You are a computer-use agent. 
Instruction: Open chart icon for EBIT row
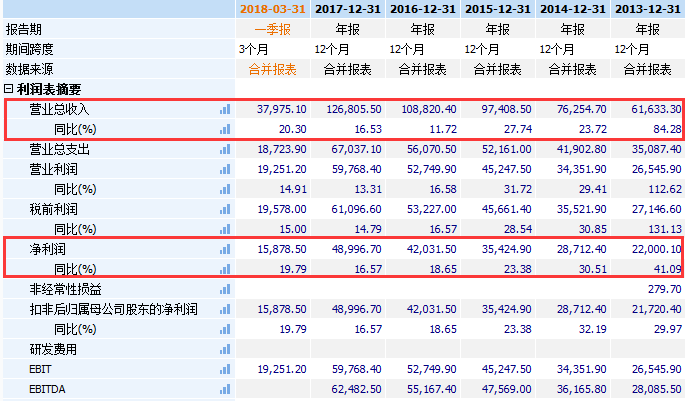[x=225, y=370]
